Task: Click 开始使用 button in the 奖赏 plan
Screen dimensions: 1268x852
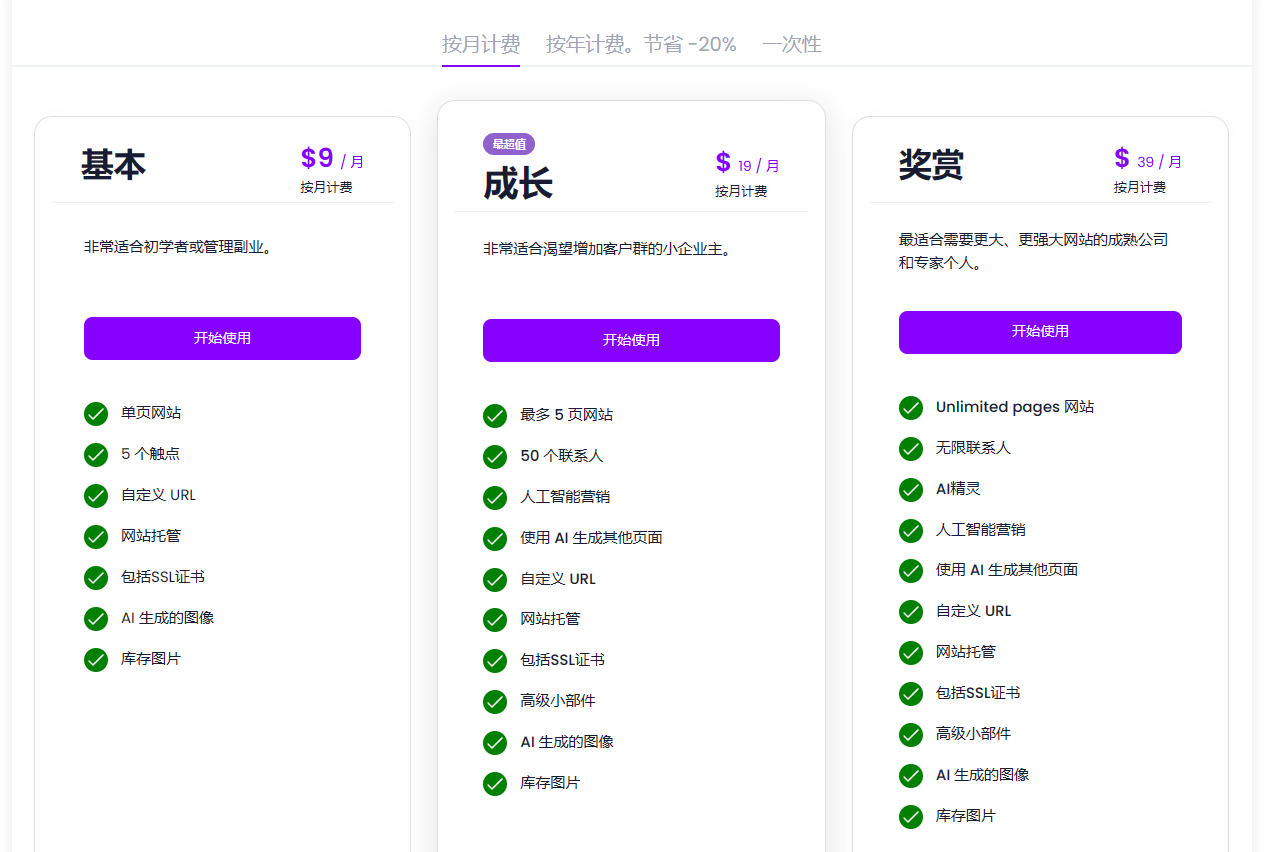Action: point(1040,332)
